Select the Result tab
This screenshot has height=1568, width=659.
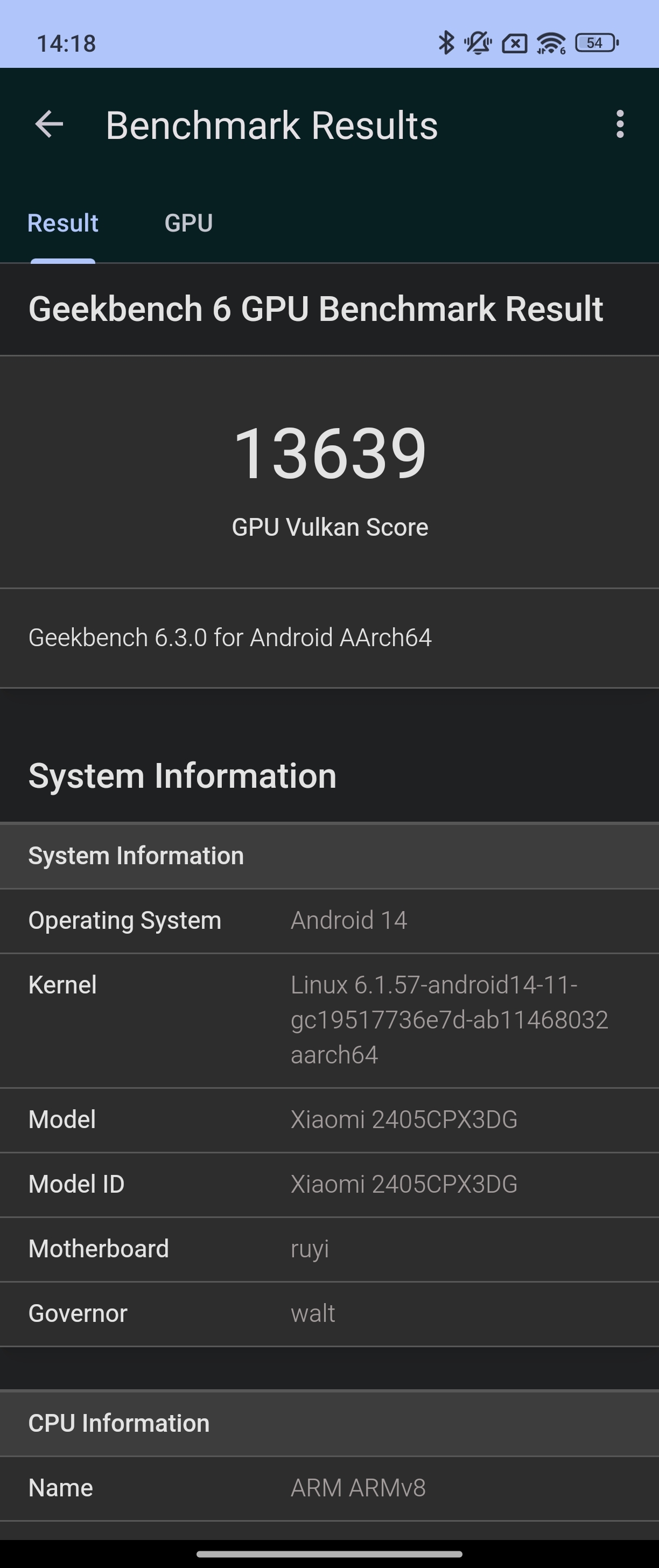click(x=62, y=223)
